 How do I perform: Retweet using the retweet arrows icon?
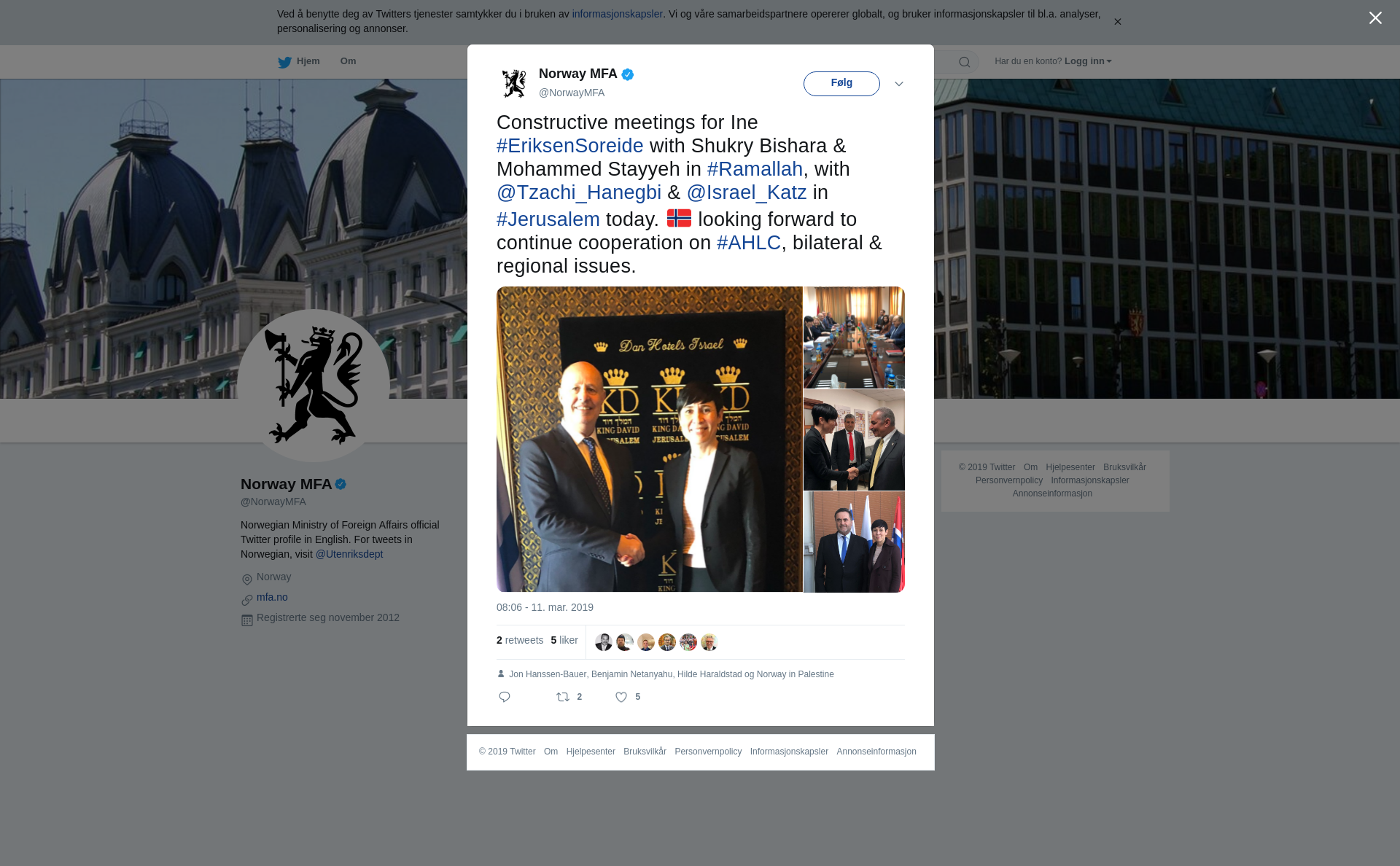pos(563,697)
